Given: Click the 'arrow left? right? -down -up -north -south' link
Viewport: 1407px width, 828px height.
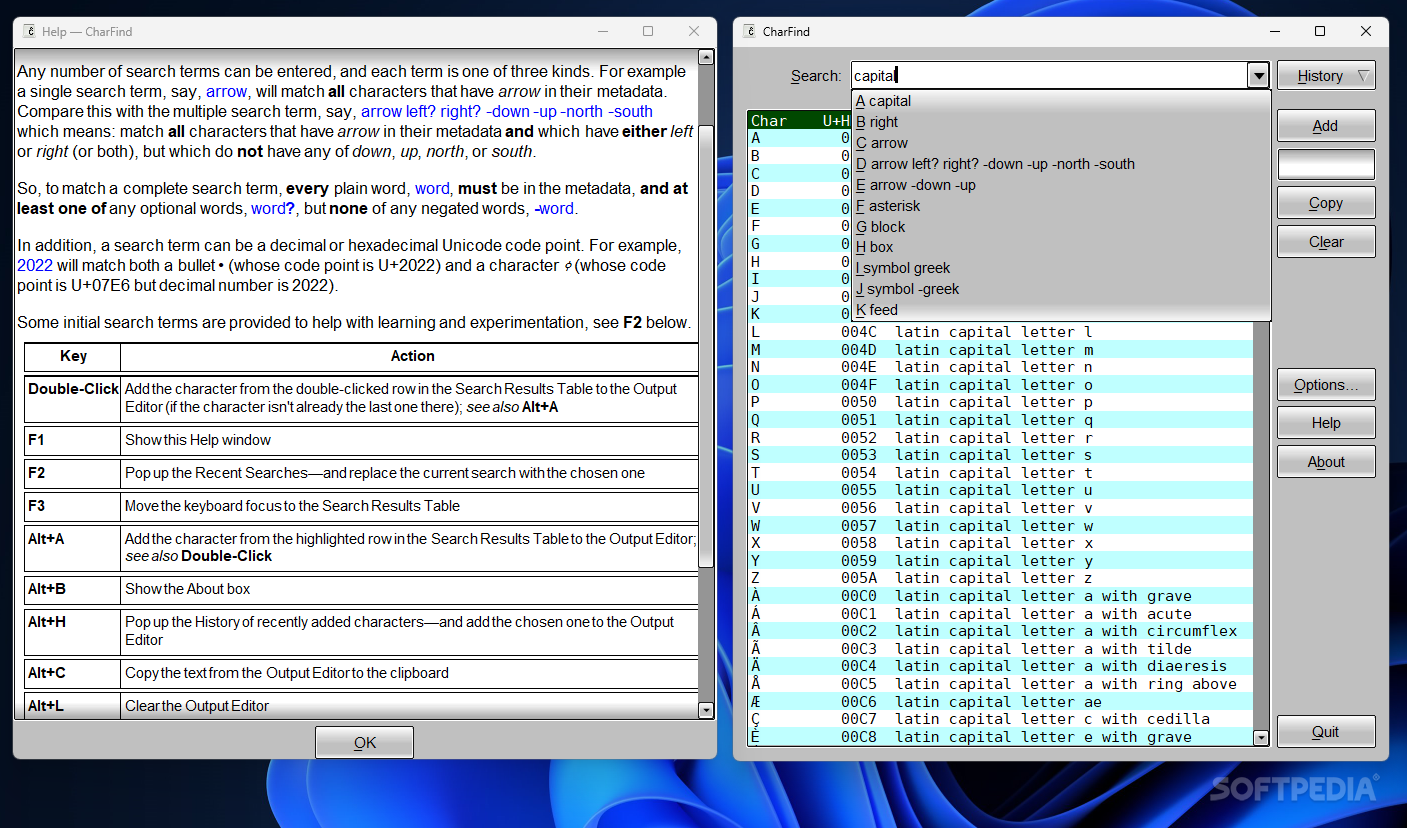Looking at the screenshot, I should tap(506, 111).
